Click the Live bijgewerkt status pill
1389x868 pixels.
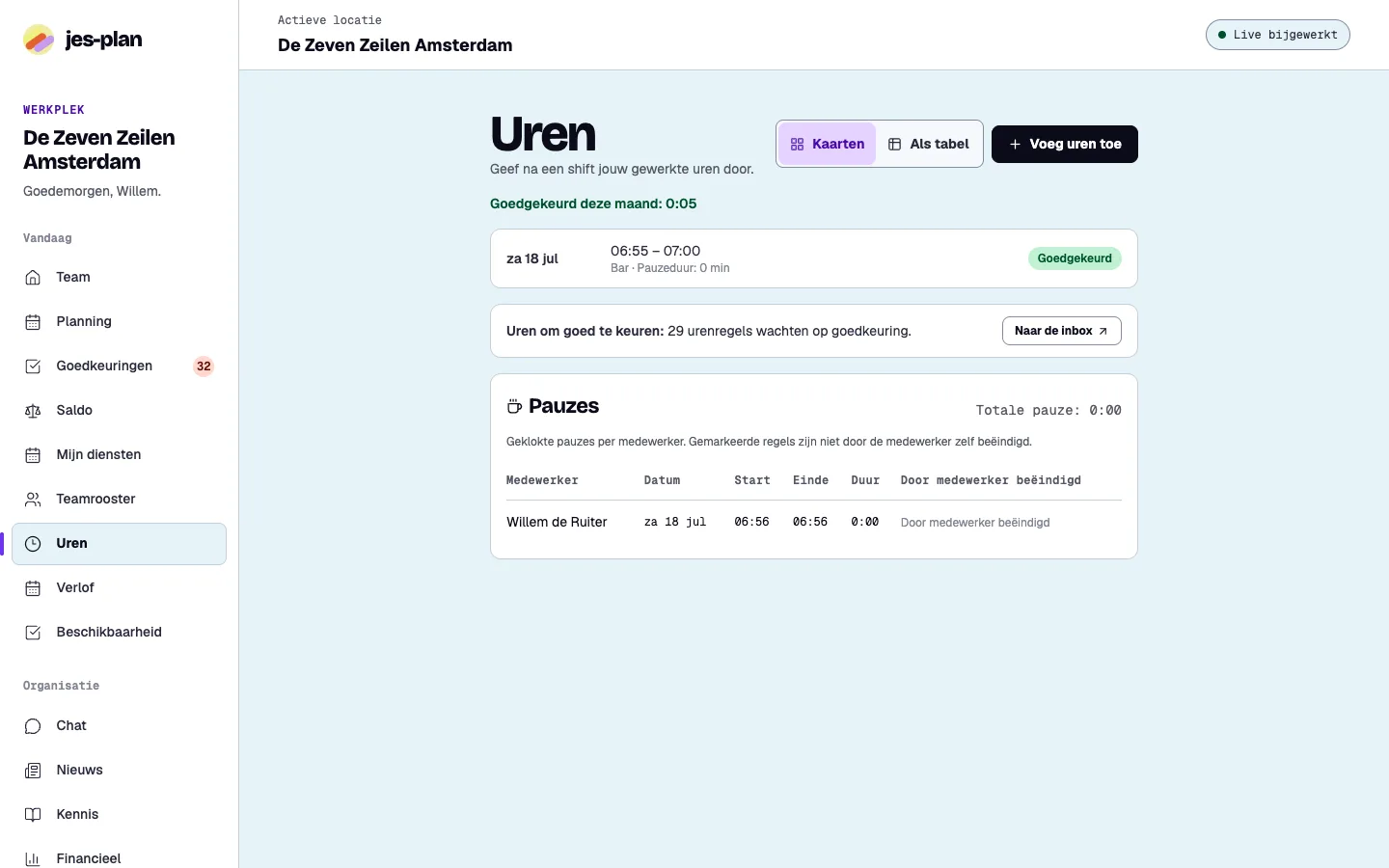(1277, 35)
